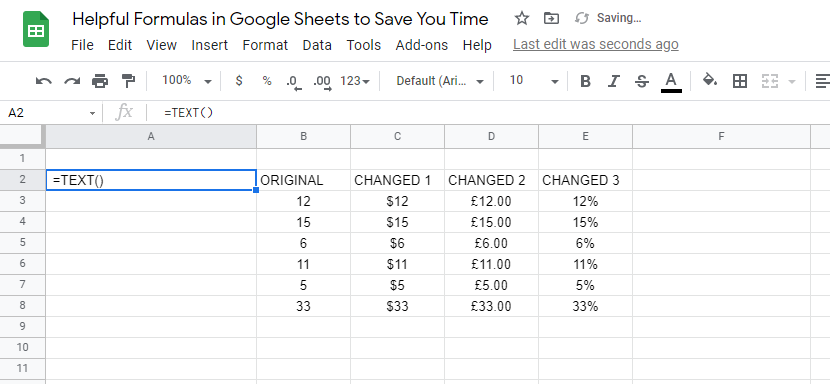The width and height of the screenshot is (830, 384).
Task: Expand the Default (Arial) font dropdown
Action: pyautogui.click(x=440, y=81)
